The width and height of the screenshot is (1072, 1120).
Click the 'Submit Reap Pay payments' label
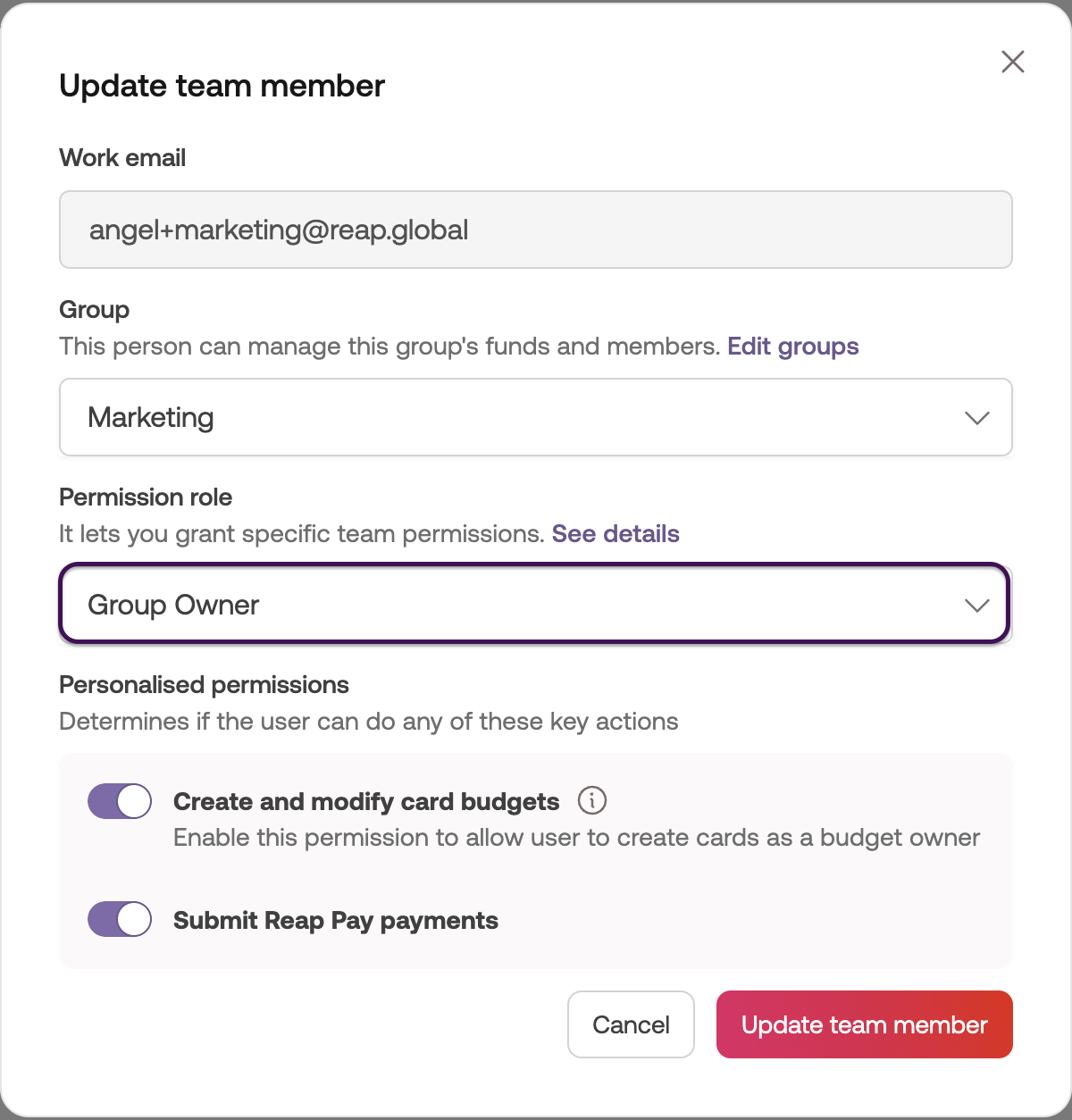(x=336, y=921)
